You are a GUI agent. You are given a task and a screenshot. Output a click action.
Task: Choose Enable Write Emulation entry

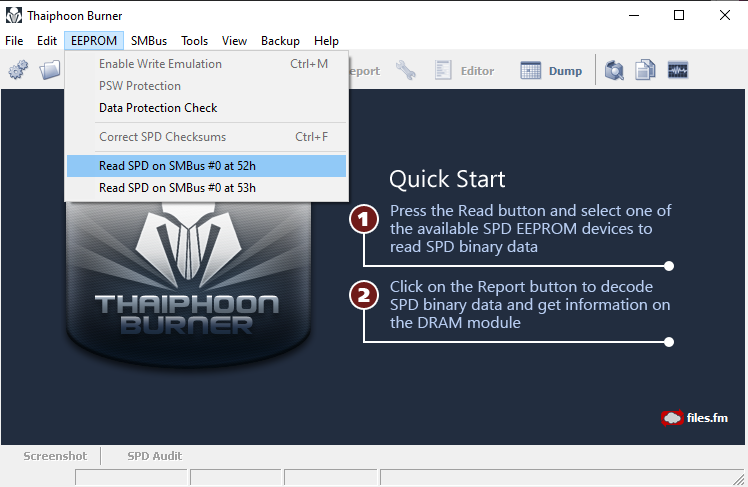click(x=206, y=64)
